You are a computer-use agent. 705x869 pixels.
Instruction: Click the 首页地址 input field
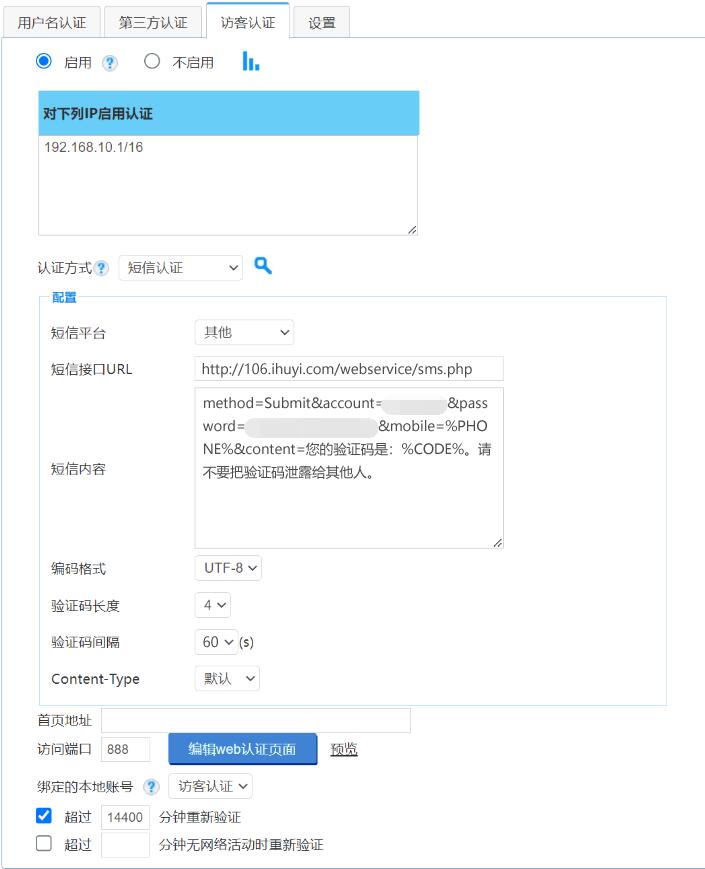(x=256, y=720)
